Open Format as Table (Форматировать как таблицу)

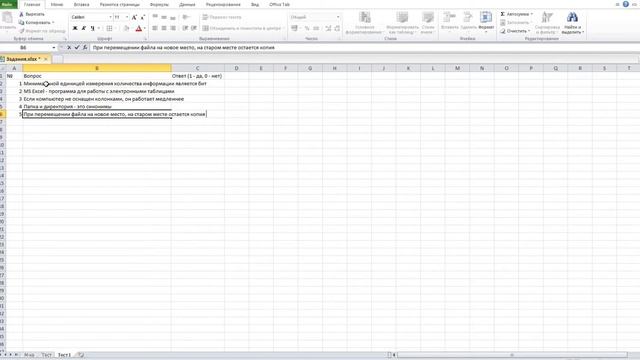pyautogui.click(x=402, y=23)
